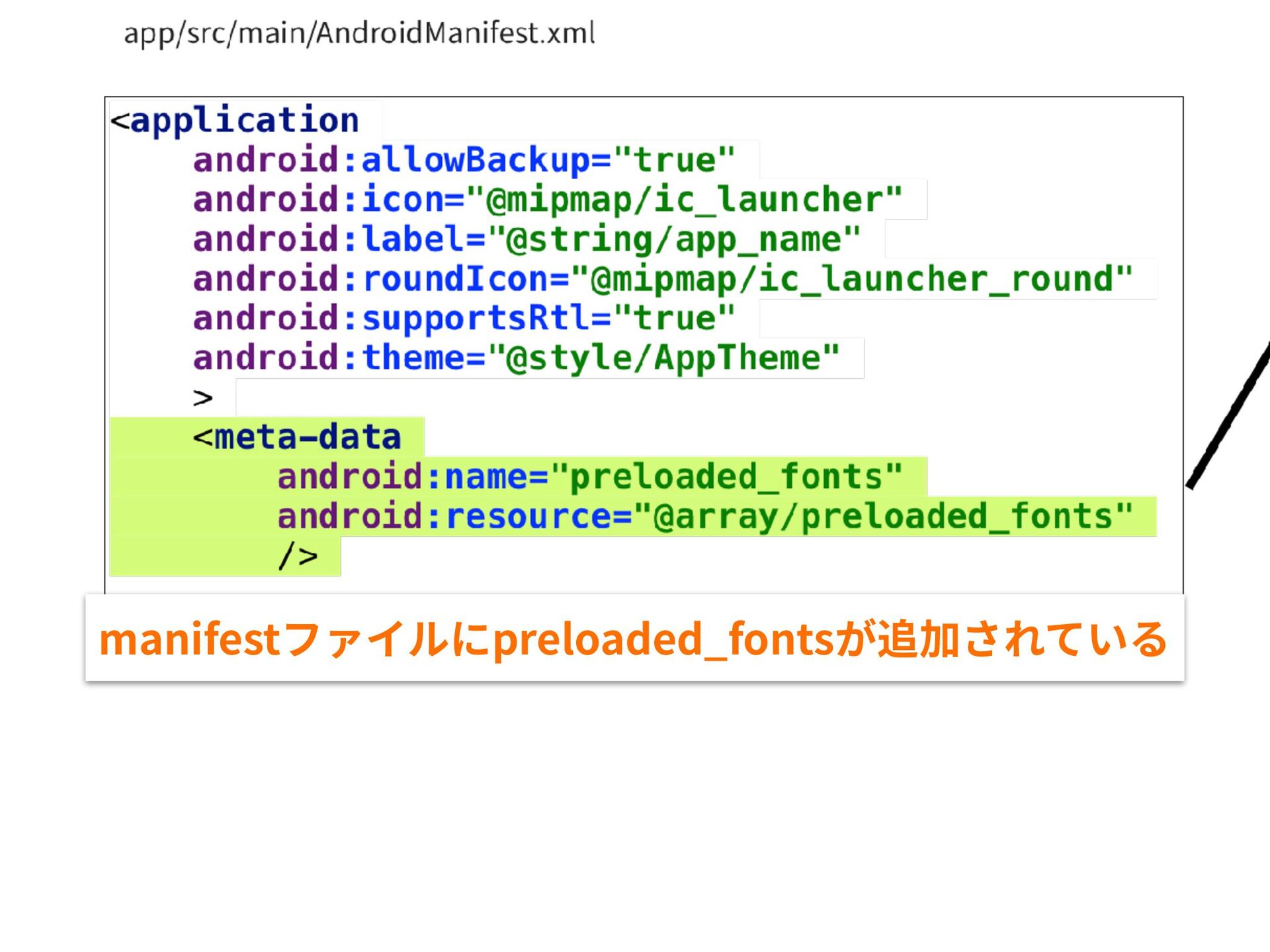The width and height of the screenshot is (1270, 952).
Task: Click the application tag closing > bracket
Action: (x=203, y=398)
